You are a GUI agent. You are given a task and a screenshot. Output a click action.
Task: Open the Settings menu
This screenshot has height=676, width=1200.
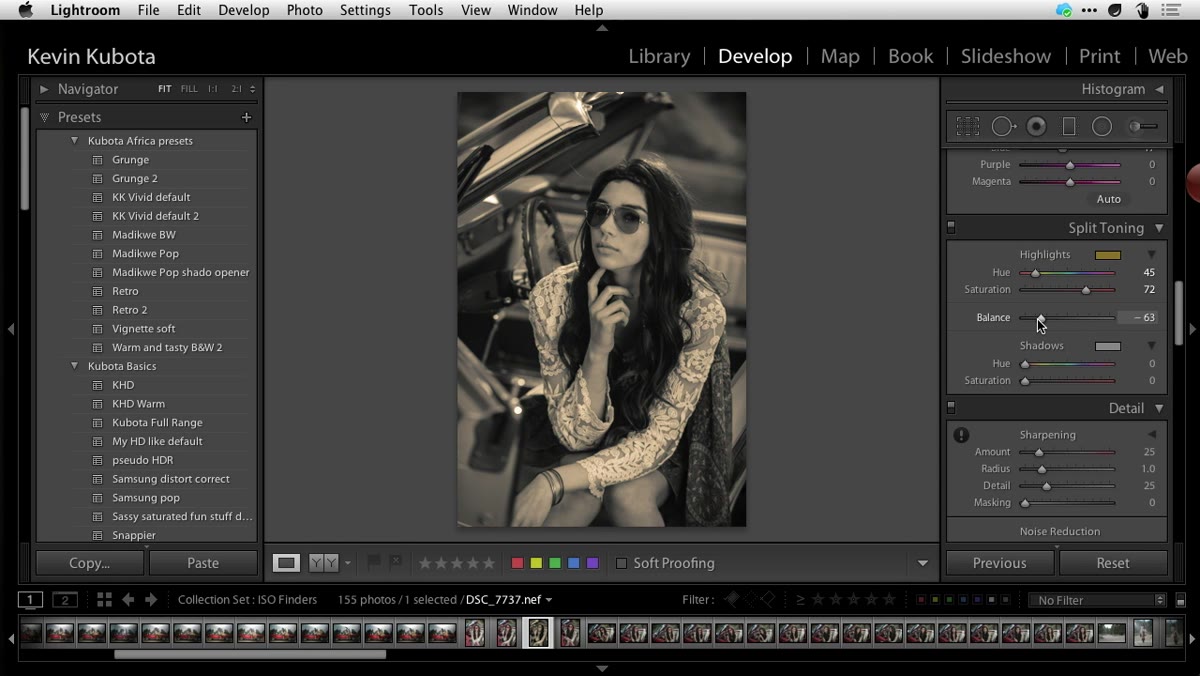365,10
